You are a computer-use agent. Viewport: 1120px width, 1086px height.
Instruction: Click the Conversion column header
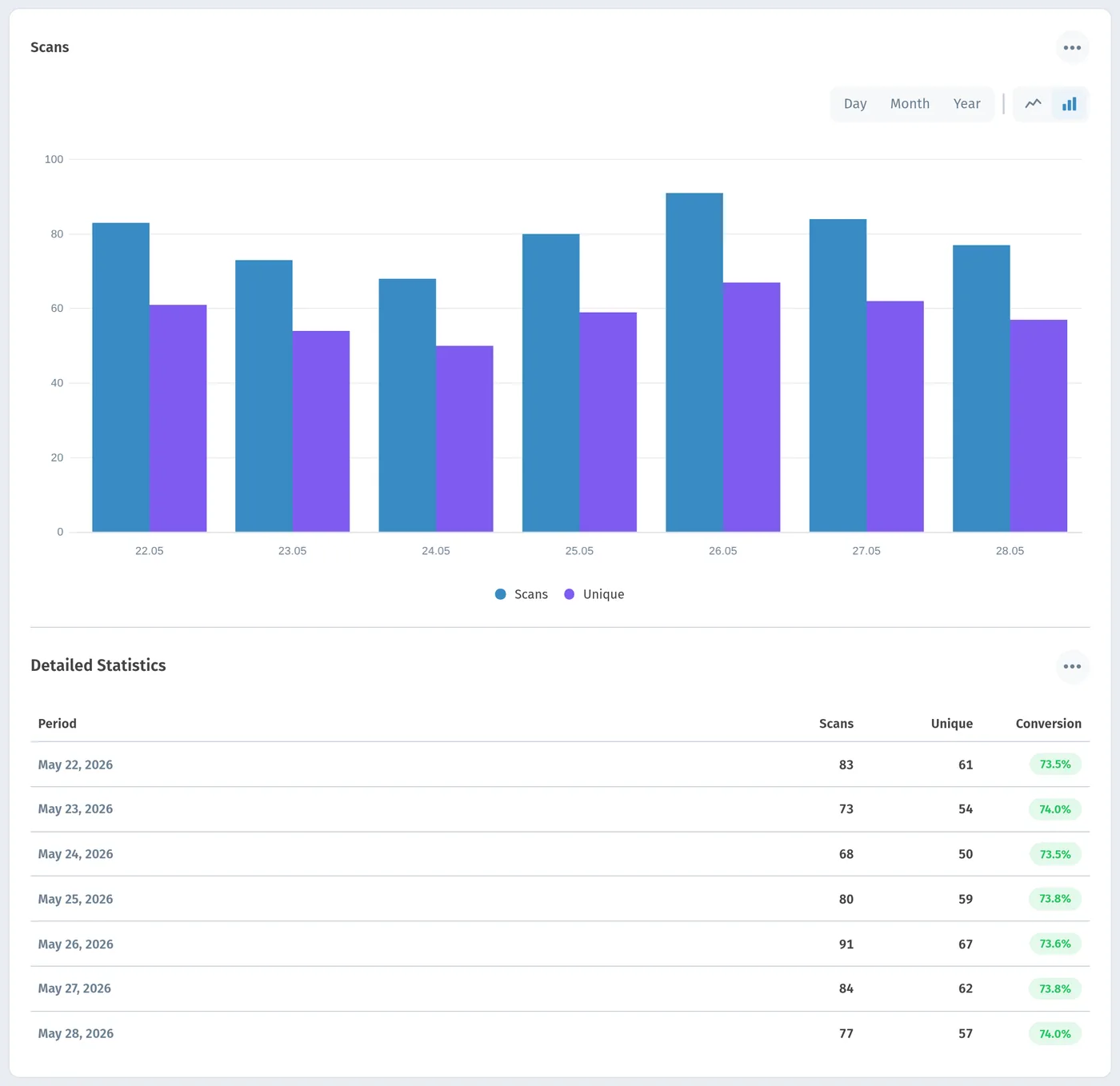tap(1048, 724)
